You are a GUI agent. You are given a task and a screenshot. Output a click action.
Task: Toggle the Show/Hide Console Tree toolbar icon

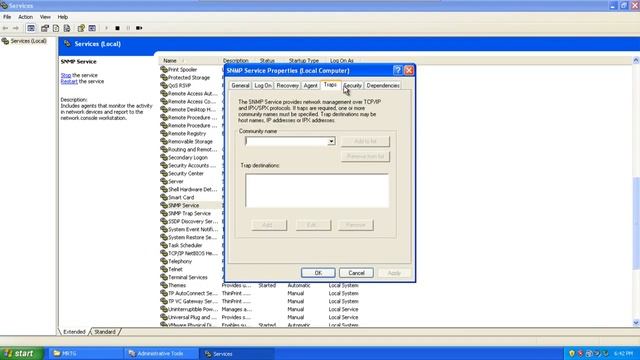31,28
